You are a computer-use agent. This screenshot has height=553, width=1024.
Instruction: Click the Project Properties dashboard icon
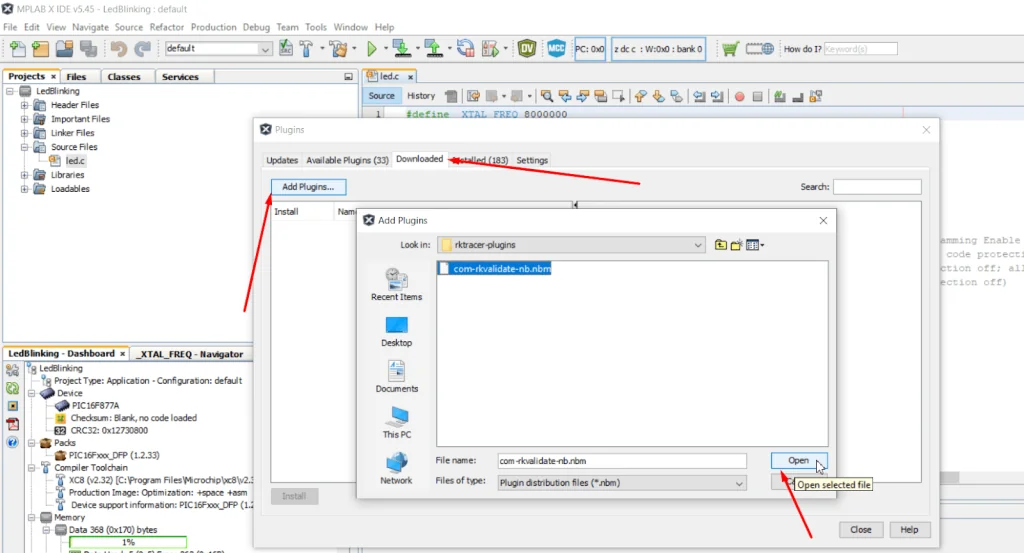click(x=12, y=370)
